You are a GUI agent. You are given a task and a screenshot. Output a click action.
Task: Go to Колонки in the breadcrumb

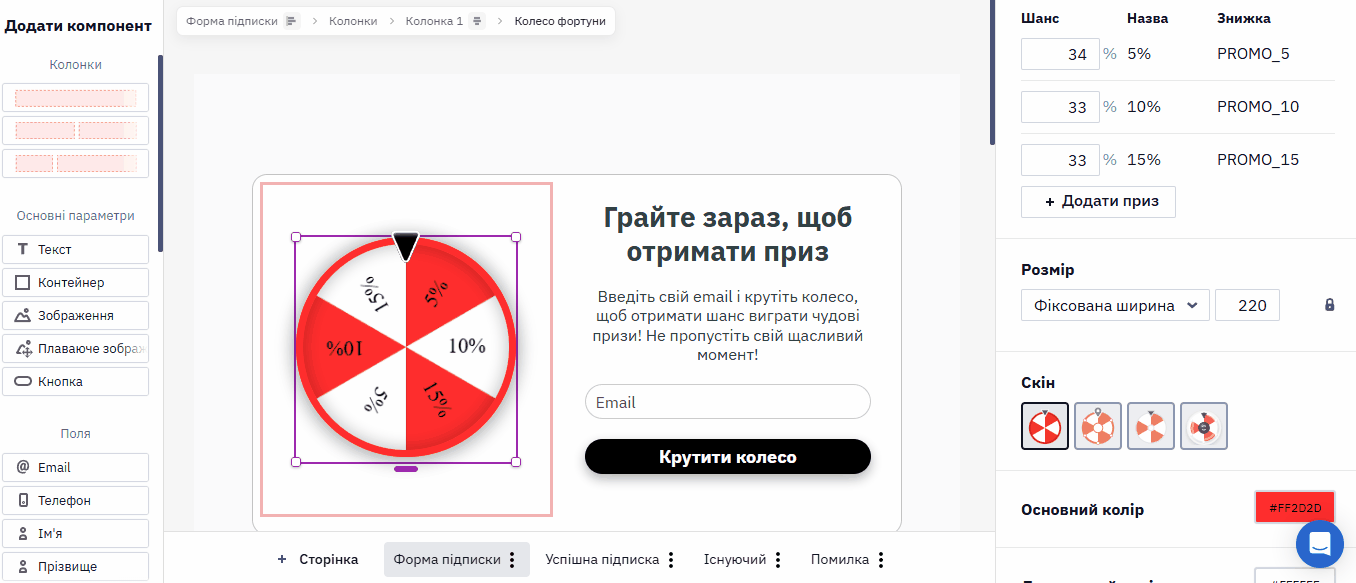click(355, 21)
